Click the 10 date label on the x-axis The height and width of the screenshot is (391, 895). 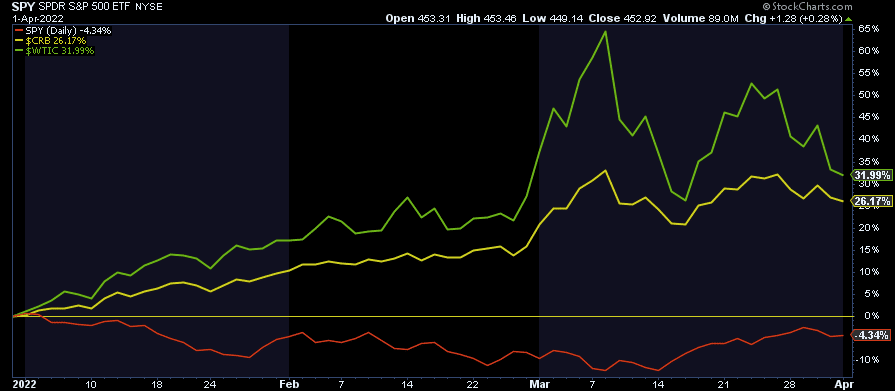coord(90,384)
